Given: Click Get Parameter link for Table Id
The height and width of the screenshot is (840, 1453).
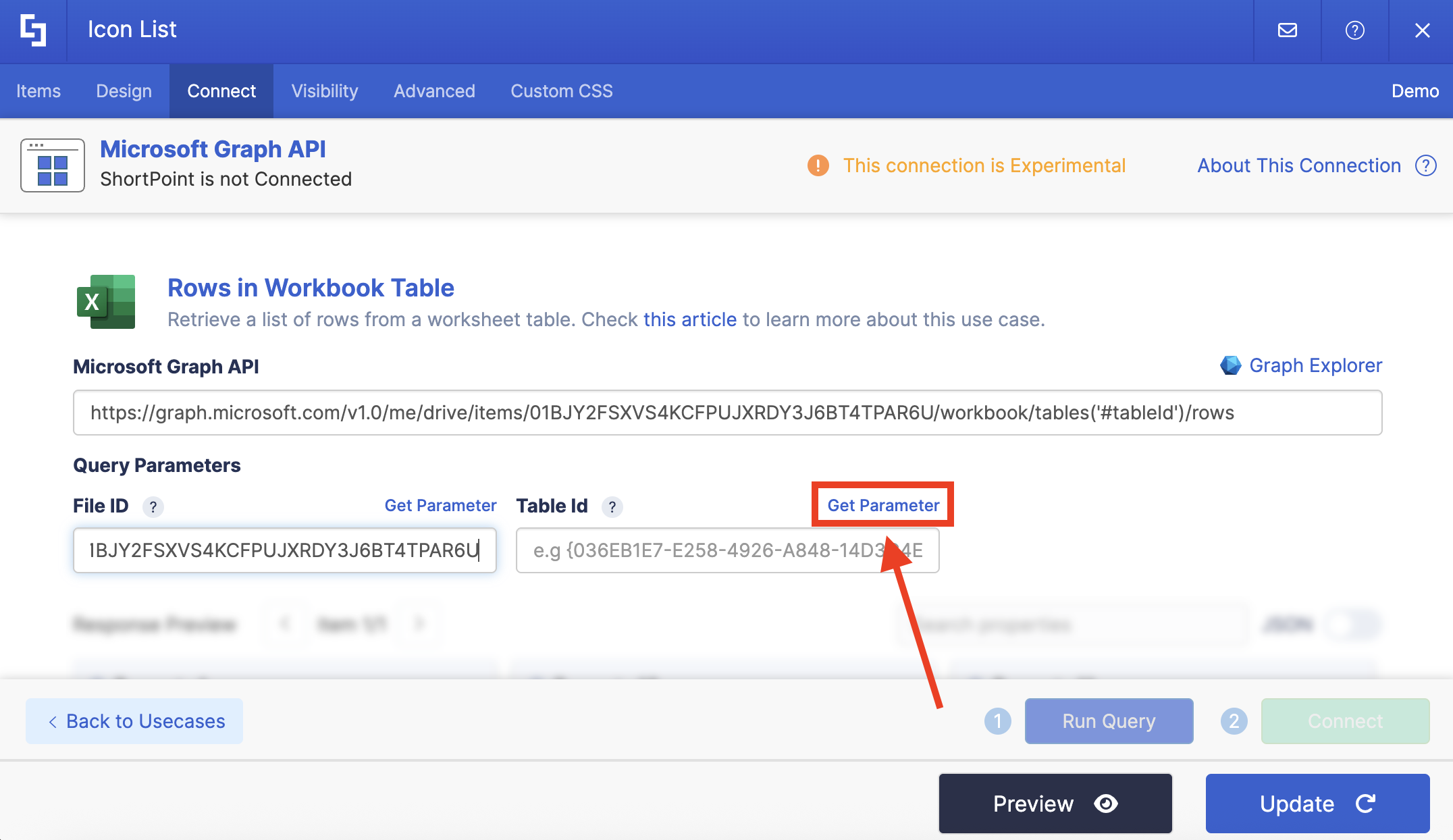Looking at the screenshot, I should [883, 505].
